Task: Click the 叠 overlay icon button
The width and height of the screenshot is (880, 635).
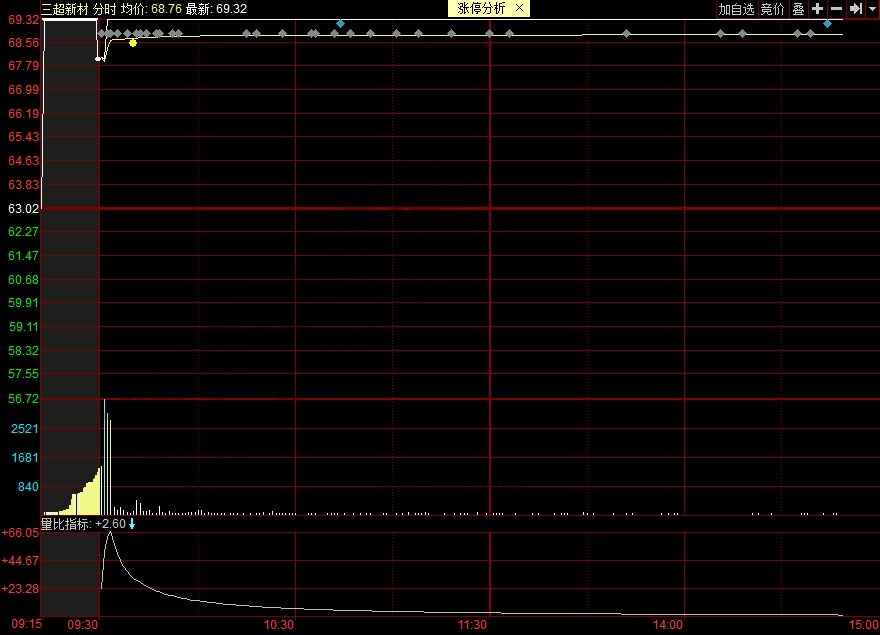Action: [798, 9]
